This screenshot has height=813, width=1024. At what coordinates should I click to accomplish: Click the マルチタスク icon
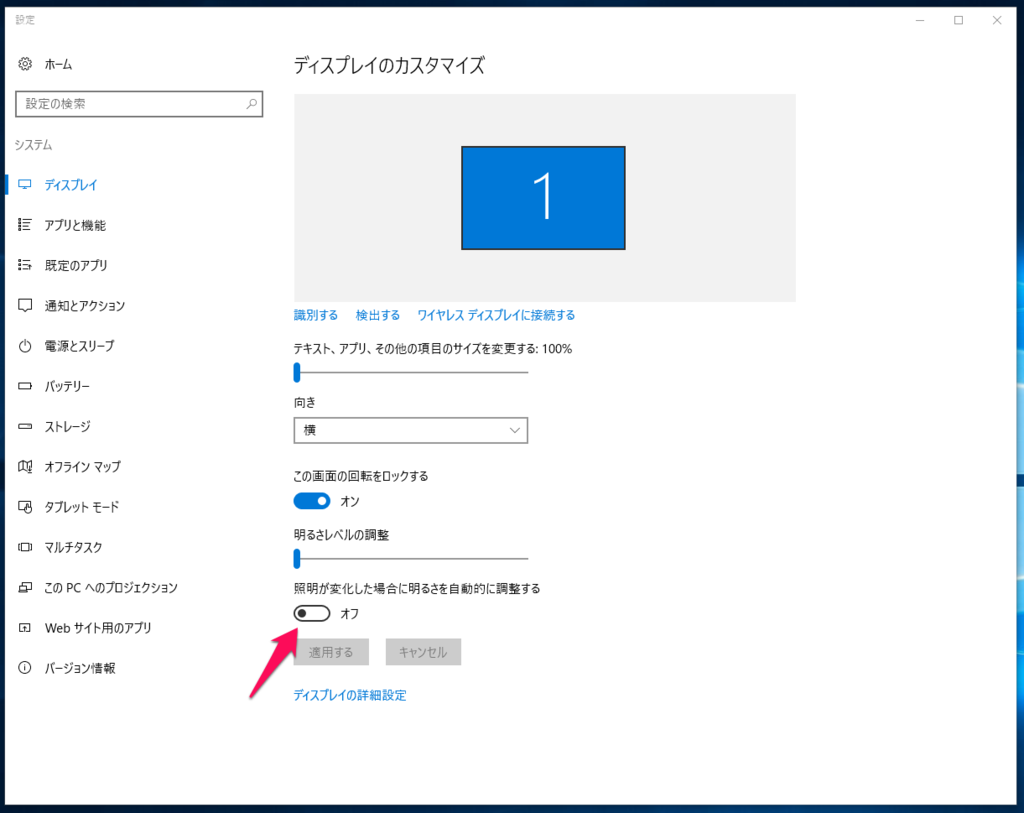point(25,547)
